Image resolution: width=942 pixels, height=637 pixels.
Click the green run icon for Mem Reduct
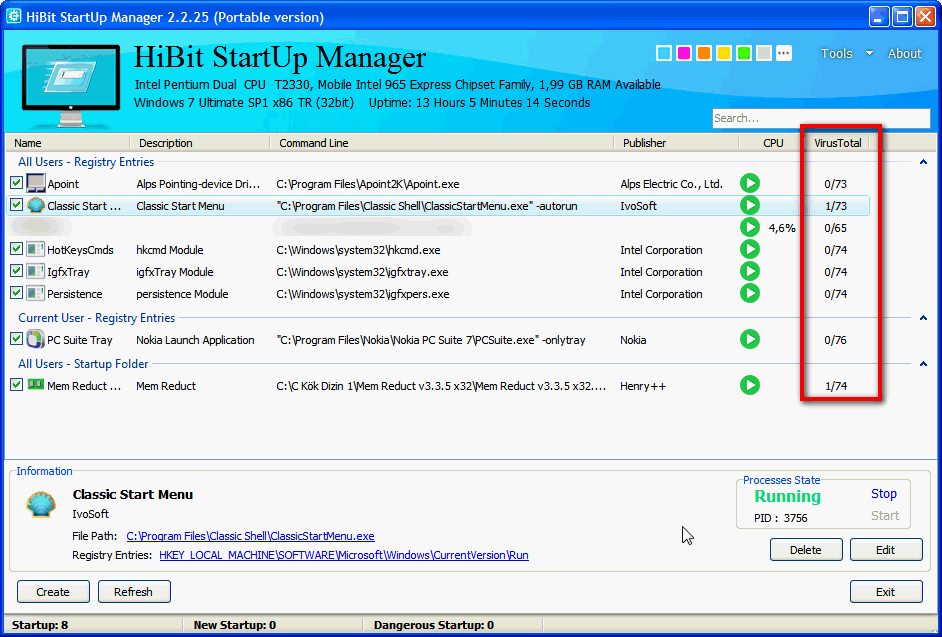tap(750, 385)
